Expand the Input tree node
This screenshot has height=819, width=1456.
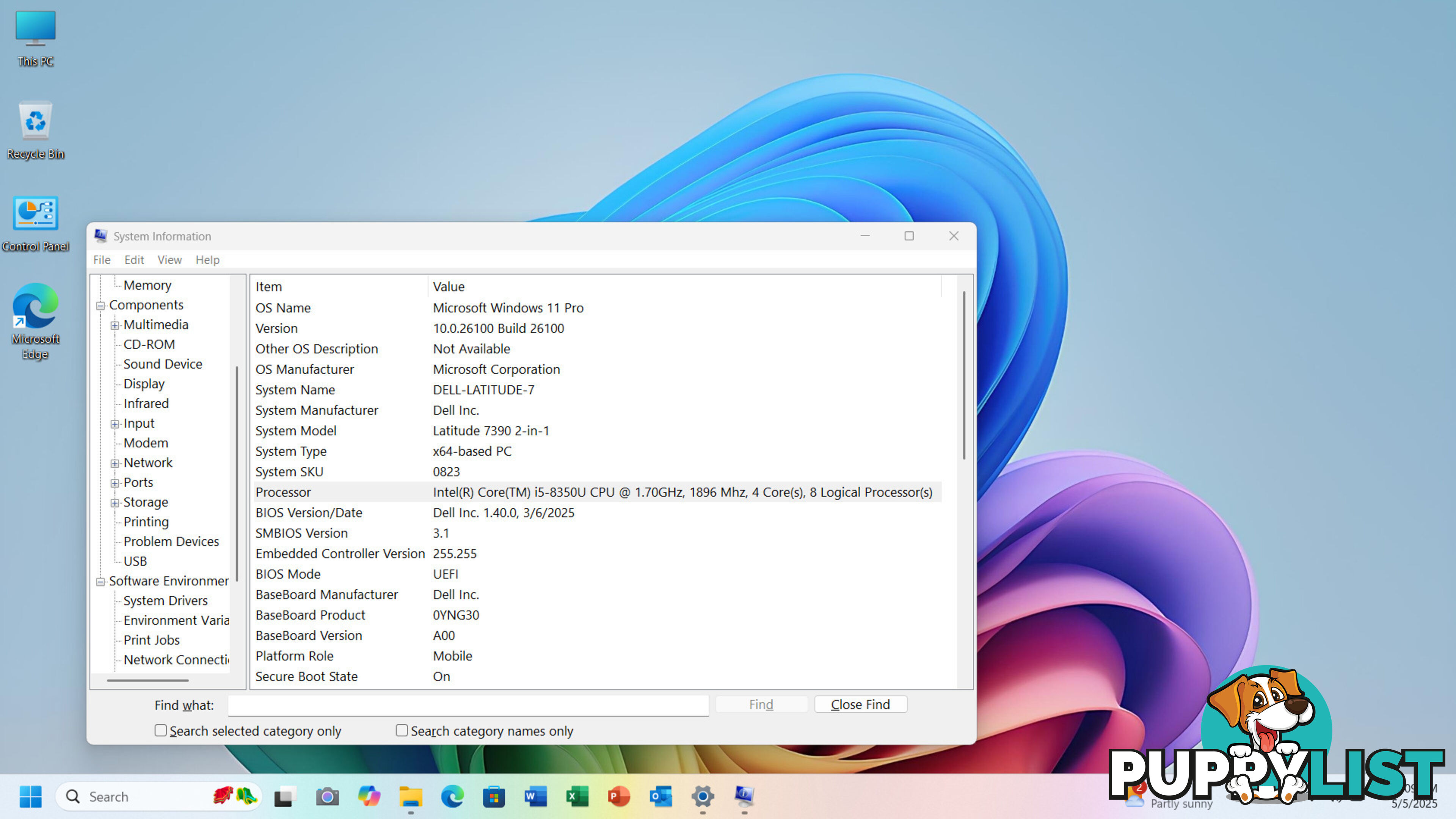[115, 424]
